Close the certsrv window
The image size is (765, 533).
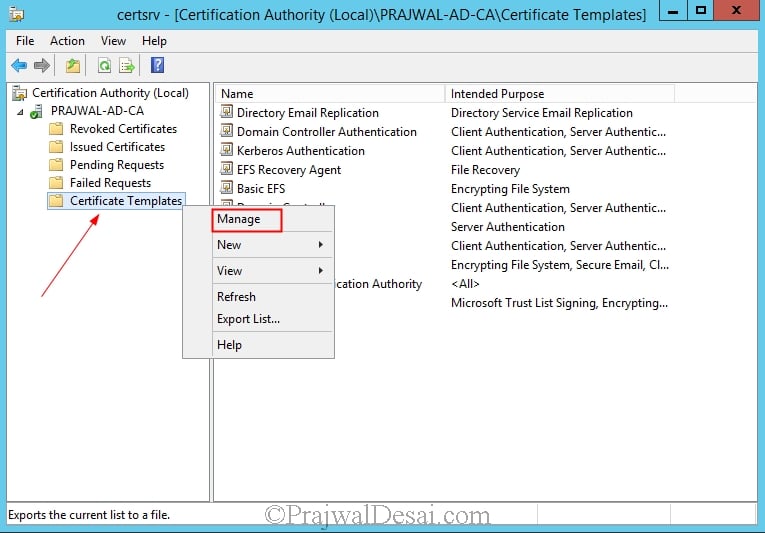click(x=737, y=11)
